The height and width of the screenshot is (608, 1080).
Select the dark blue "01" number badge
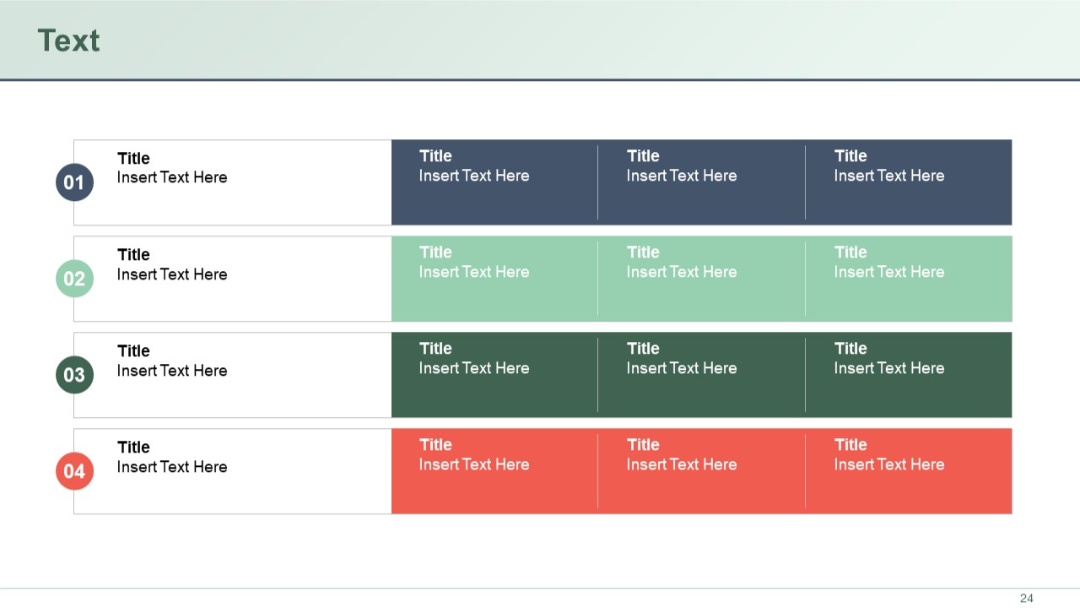pos(74,182)
